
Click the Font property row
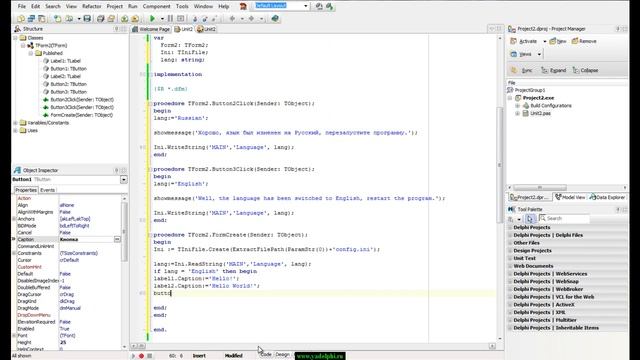67,336
